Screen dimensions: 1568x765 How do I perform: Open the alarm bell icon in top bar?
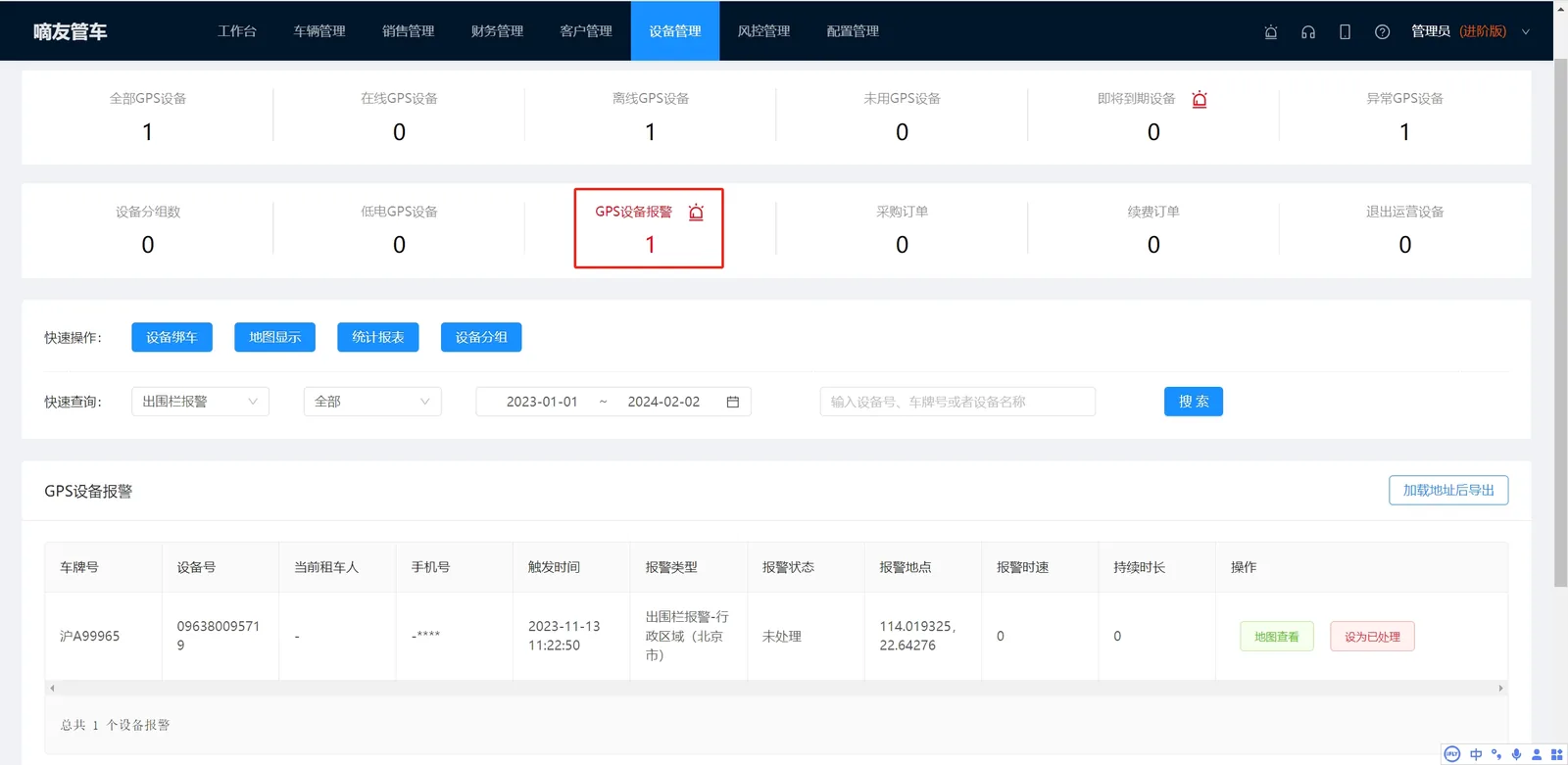coord(1271,31)
